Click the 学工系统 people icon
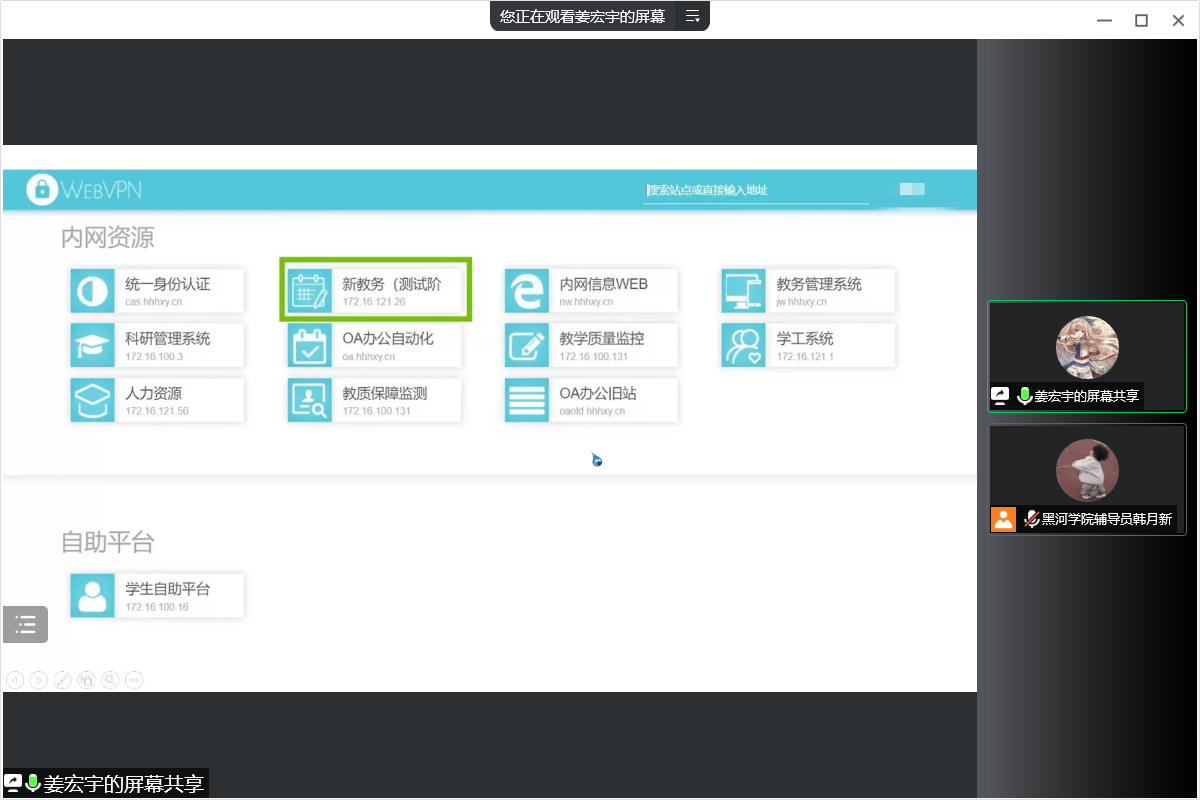The image size is (1200, 800). pyautogui.click(x=743, y=345)
